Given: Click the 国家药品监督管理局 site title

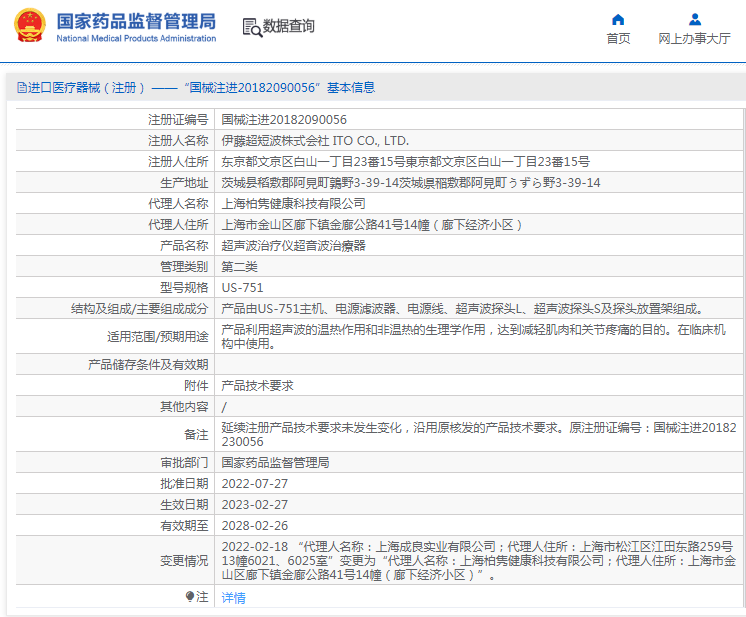Looking at the screenshot, I should (135, 21).
